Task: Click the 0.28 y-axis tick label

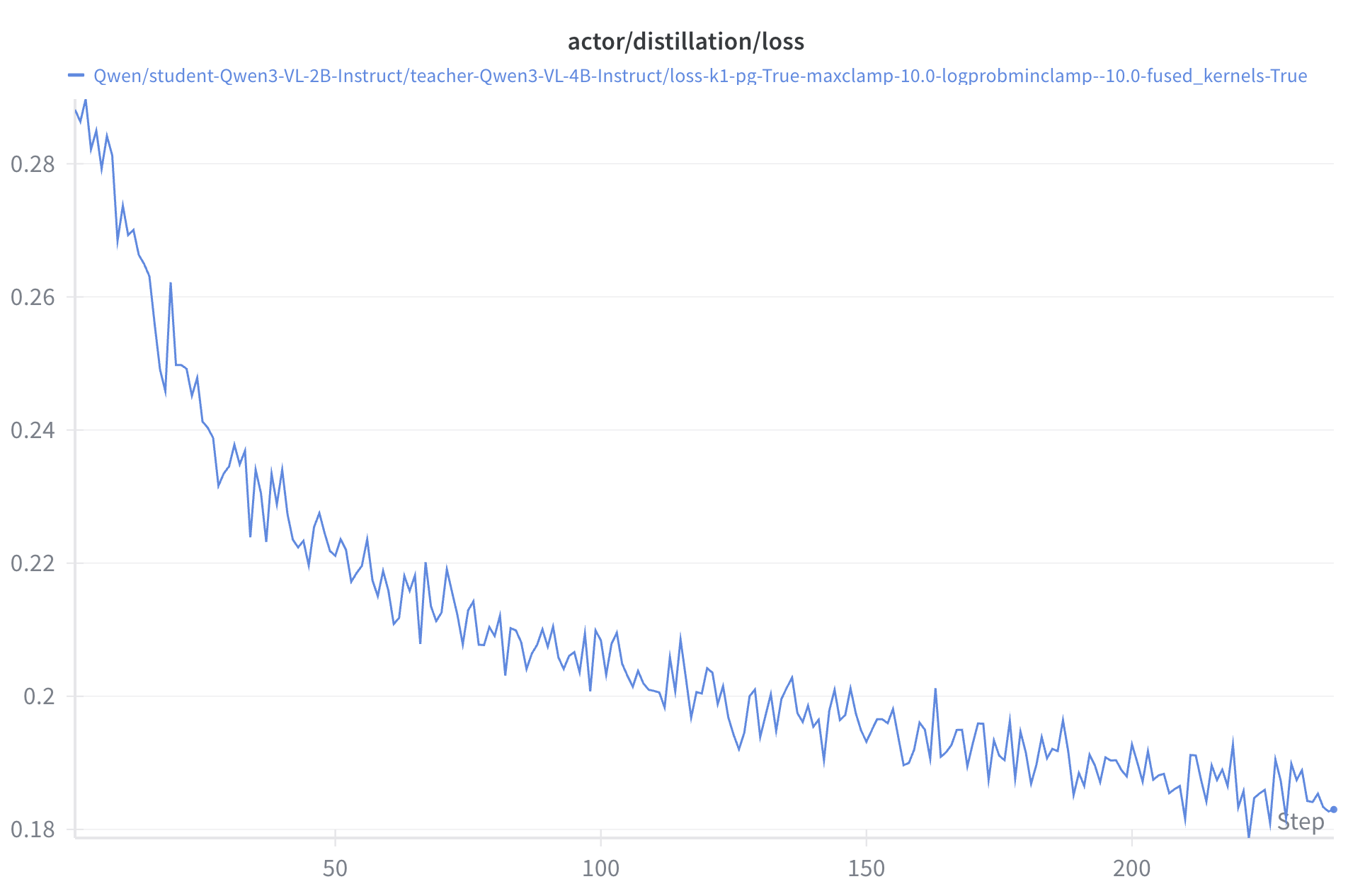Action: pos(33,164)
